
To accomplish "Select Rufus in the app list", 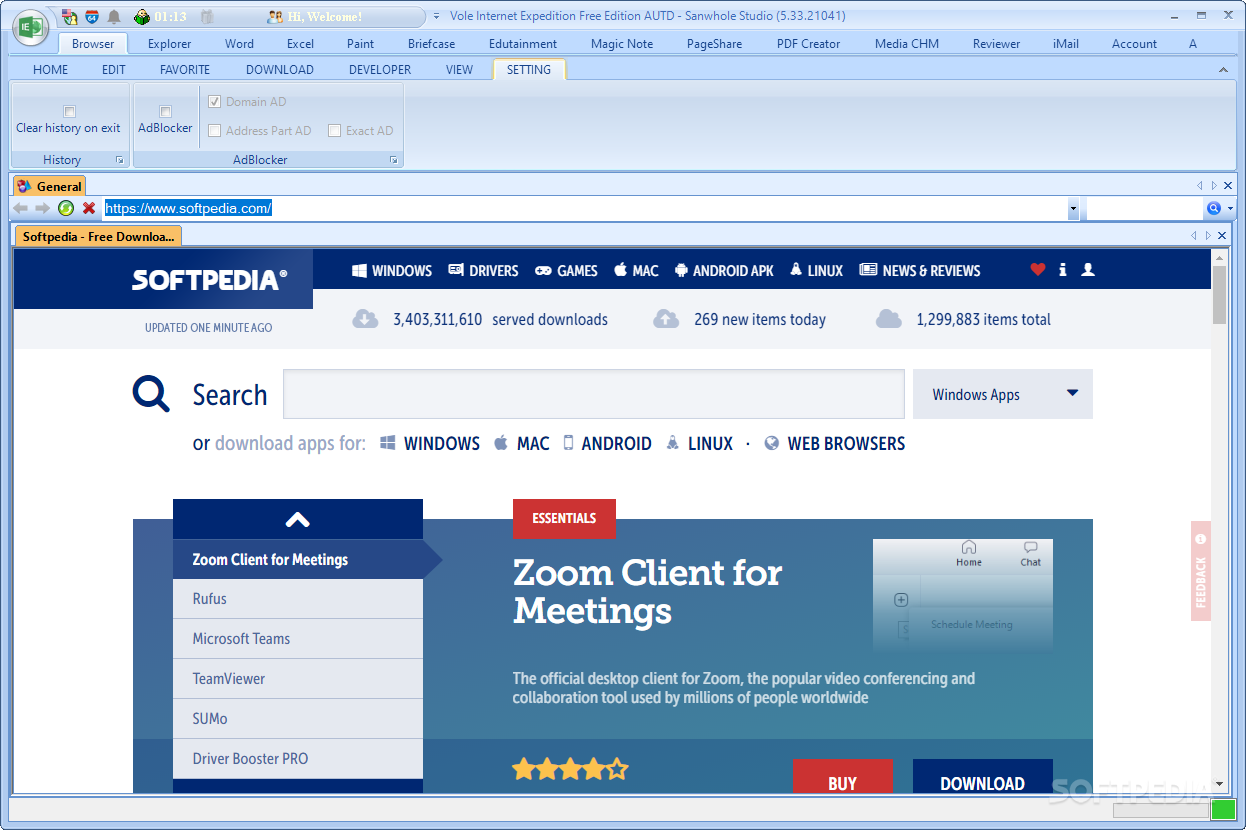I will (298, 599).
